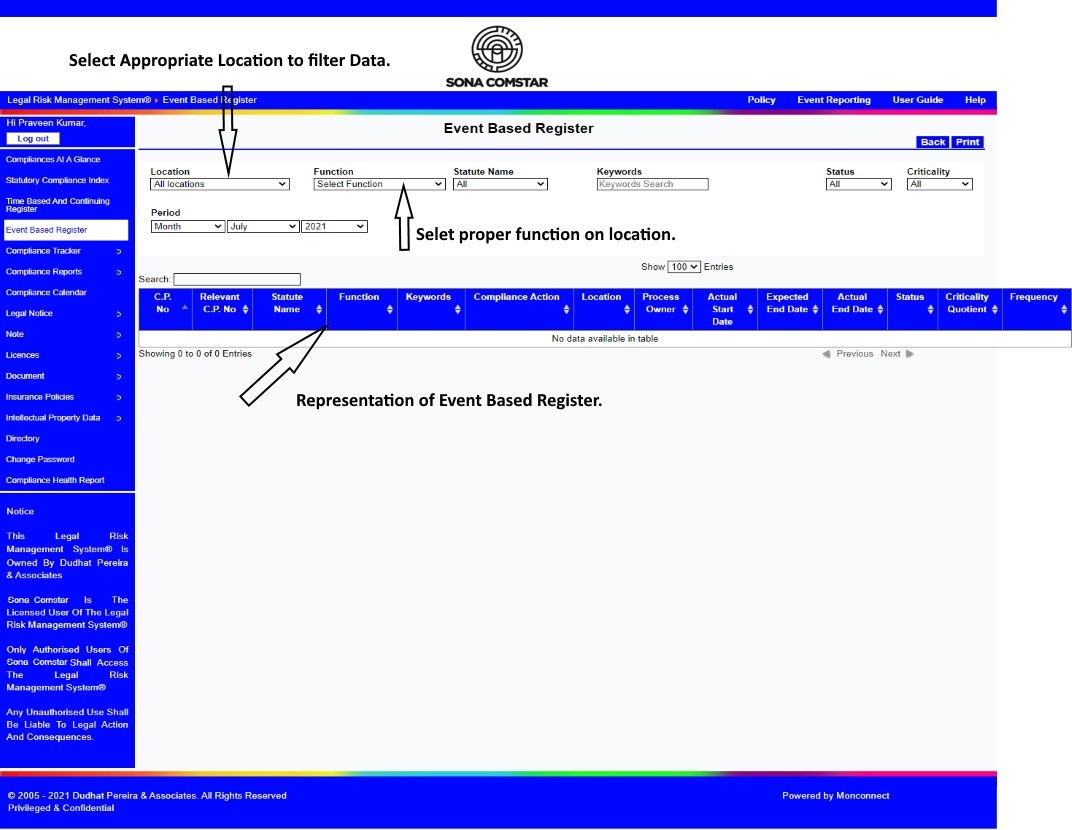
Task: Open the Statute Name dropdown
Action: [500, 184]
